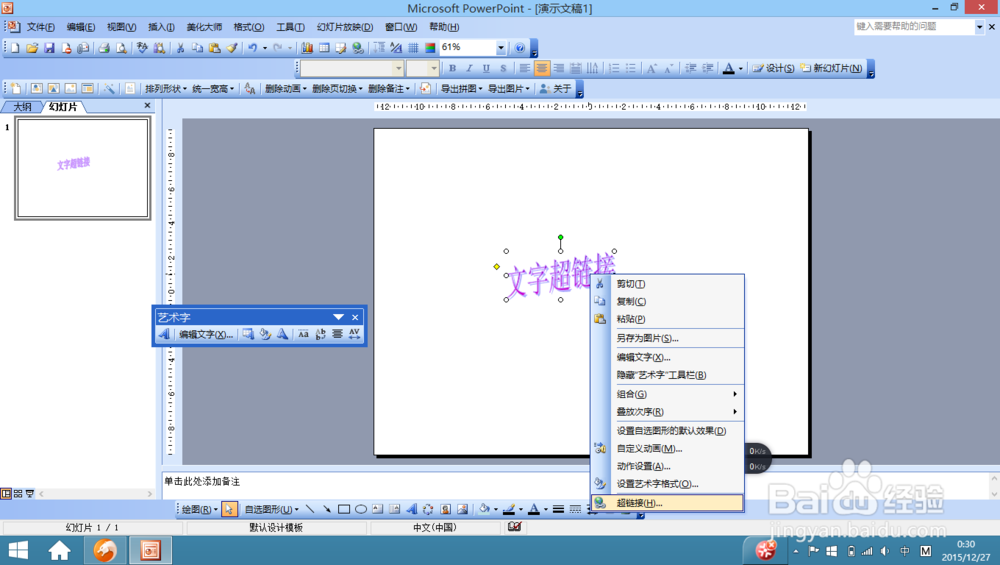Show or hide the grid
1000x565 pixels.
413,48
